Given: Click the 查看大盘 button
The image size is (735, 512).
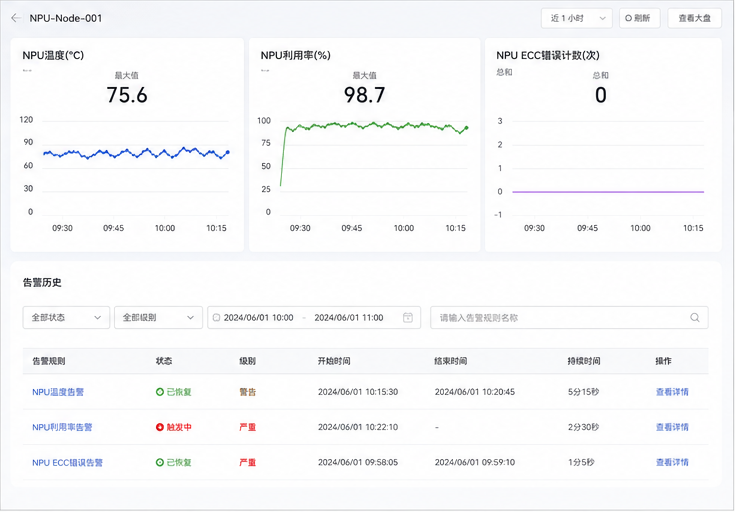Looking at the screenshot, I should coord(694,18).
